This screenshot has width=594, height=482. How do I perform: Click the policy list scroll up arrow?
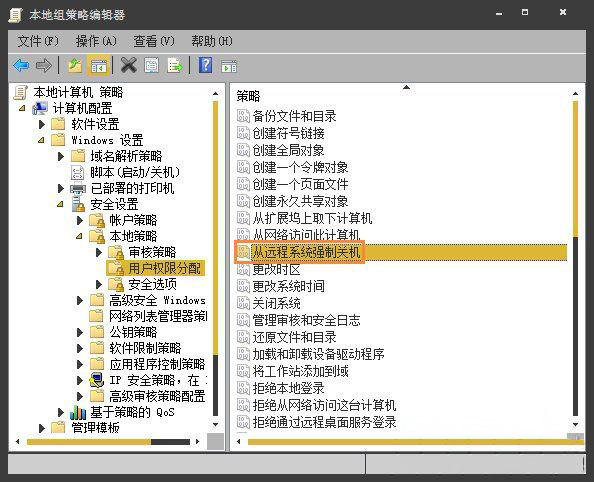click(x=575, y=93)
